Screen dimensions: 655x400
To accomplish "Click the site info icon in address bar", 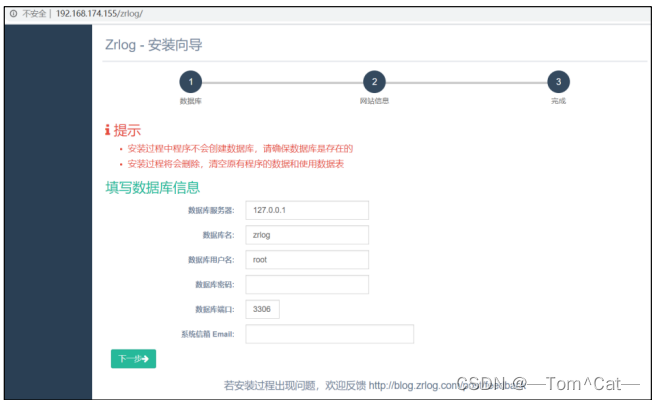I will [13, 14].
